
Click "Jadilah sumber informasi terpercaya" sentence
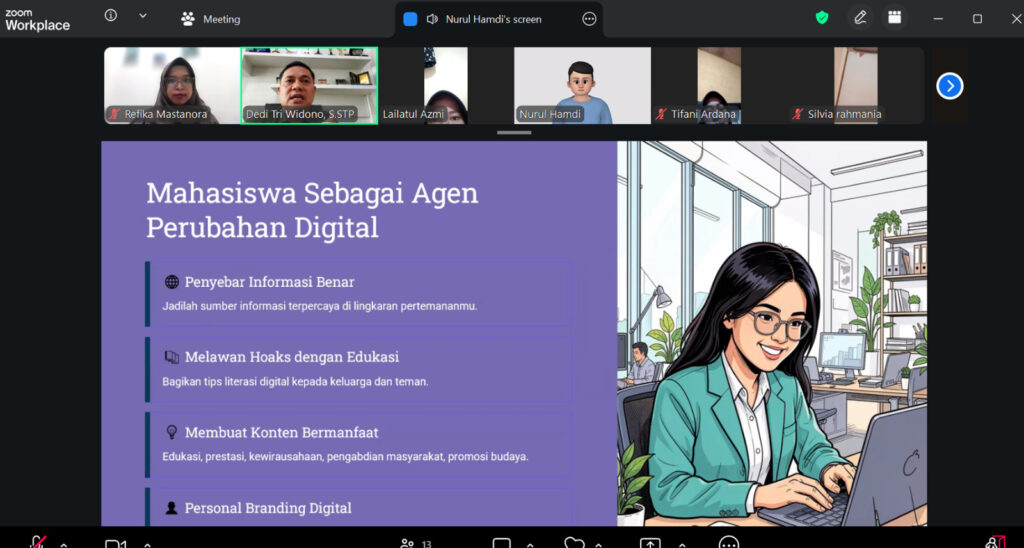(x=320, y=306)
